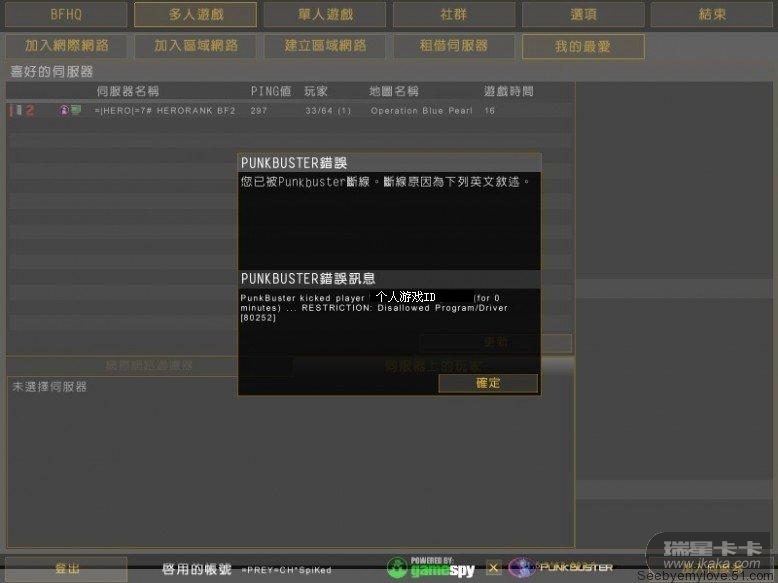Click the PunkBuster kicked player message text
The height and width of the screenshot is (583, 778).
coord(374,308)
